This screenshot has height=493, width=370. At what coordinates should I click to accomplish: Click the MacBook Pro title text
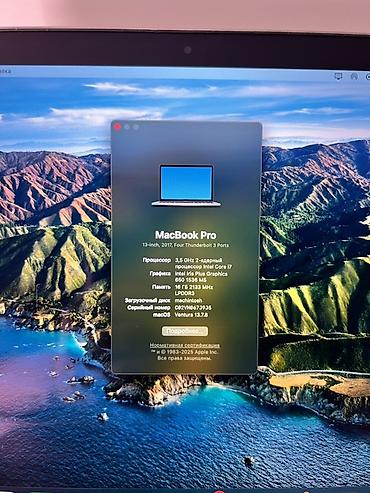[x=186, y=235]
